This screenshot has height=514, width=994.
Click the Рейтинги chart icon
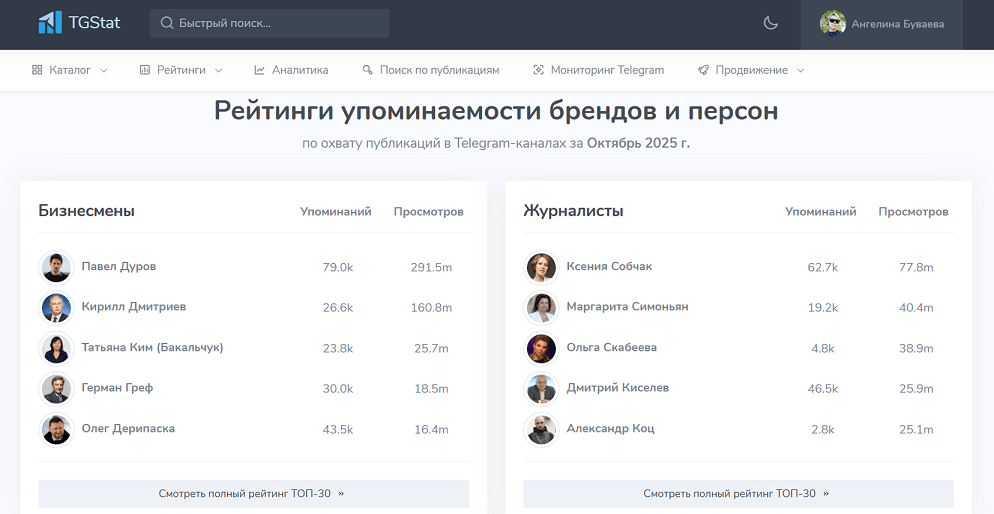[145, 70]
